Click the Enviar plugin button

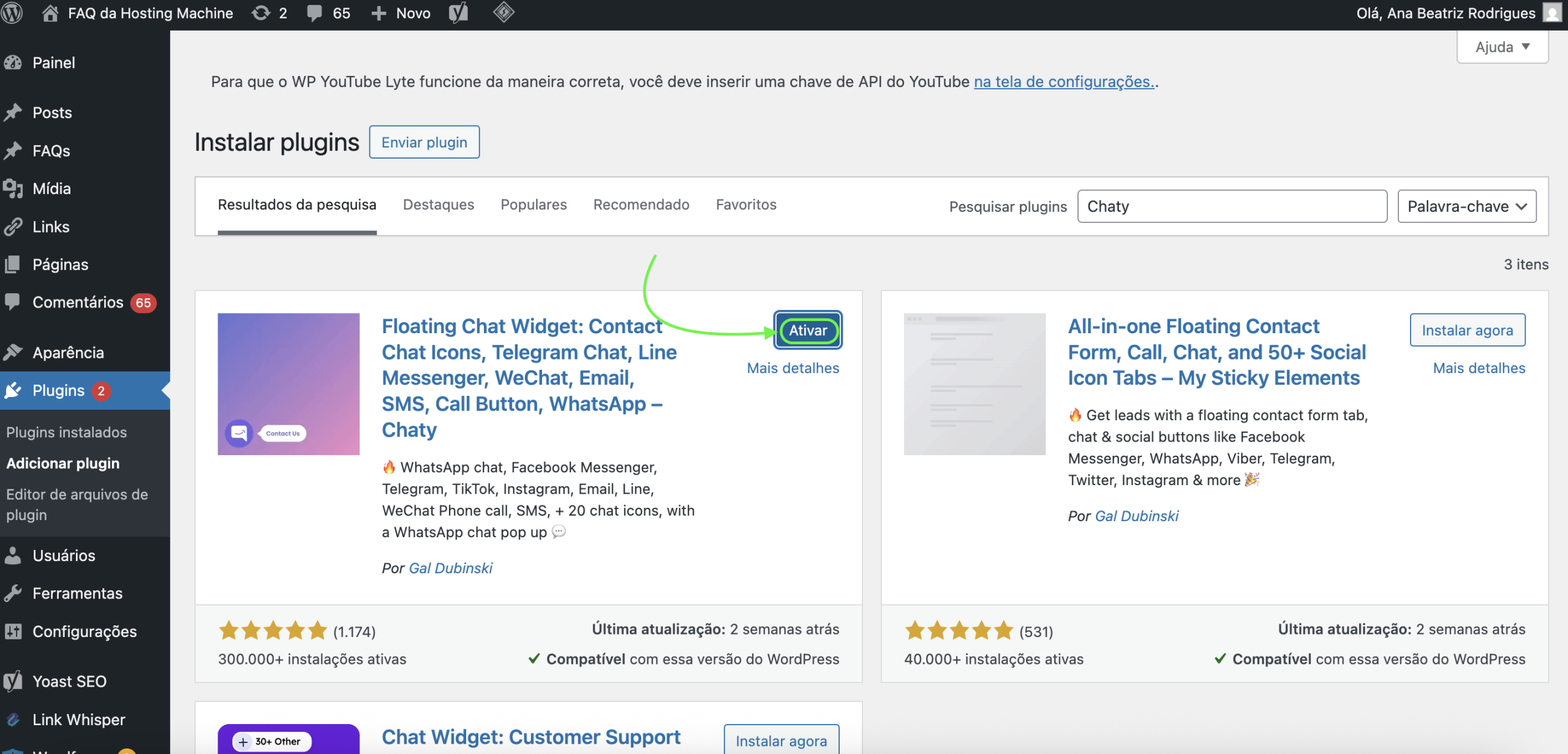(x=424, y=142)
